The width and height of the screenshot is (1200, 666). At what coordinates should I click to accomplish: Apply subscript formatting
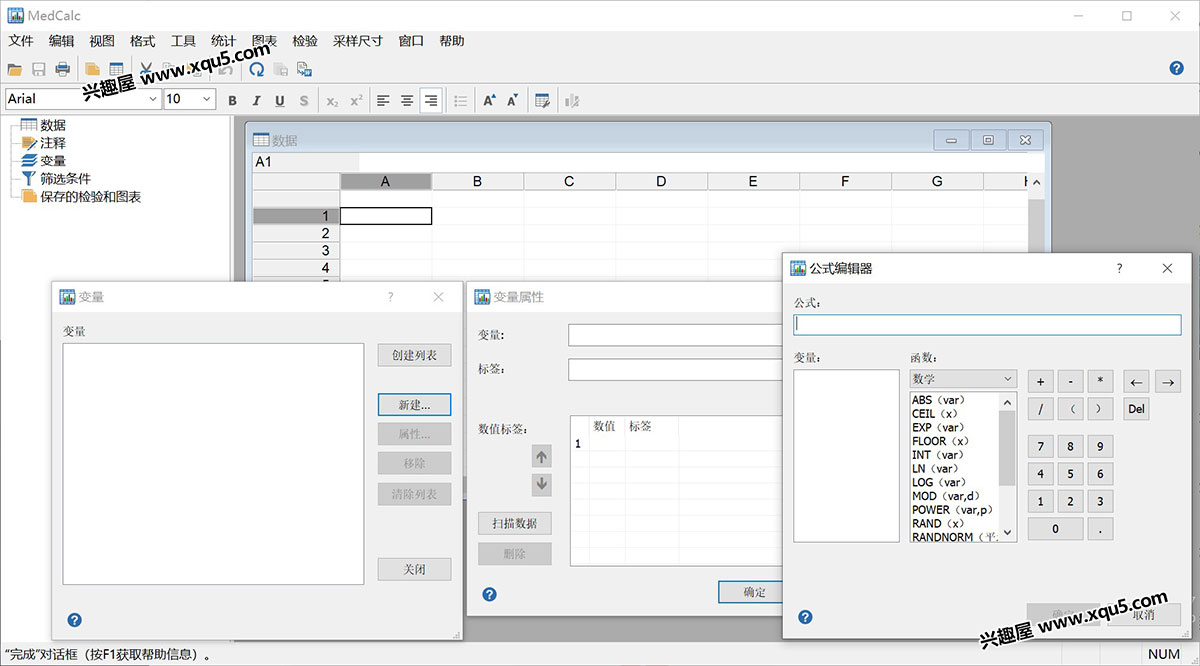click(x=333, y=100)
